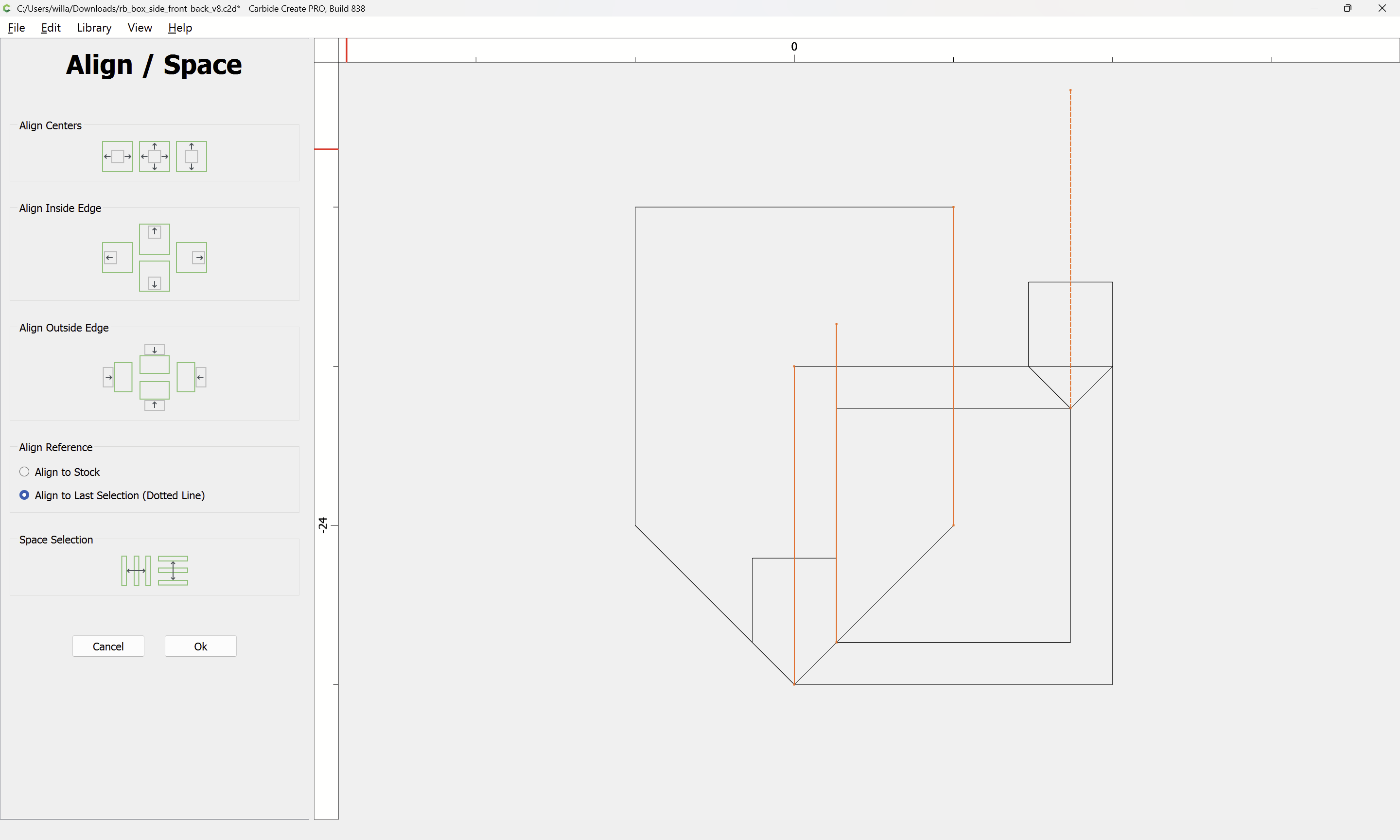Click Align Centers both axes icon
Image resolution: width=1400 pixels, height=840 pixels.
(155, 156)
